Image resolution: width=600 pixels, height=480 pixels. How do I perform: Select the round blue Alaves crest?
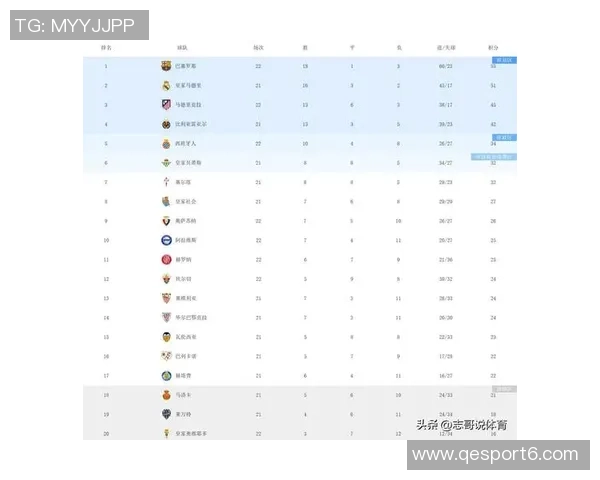tap(166, 240)
